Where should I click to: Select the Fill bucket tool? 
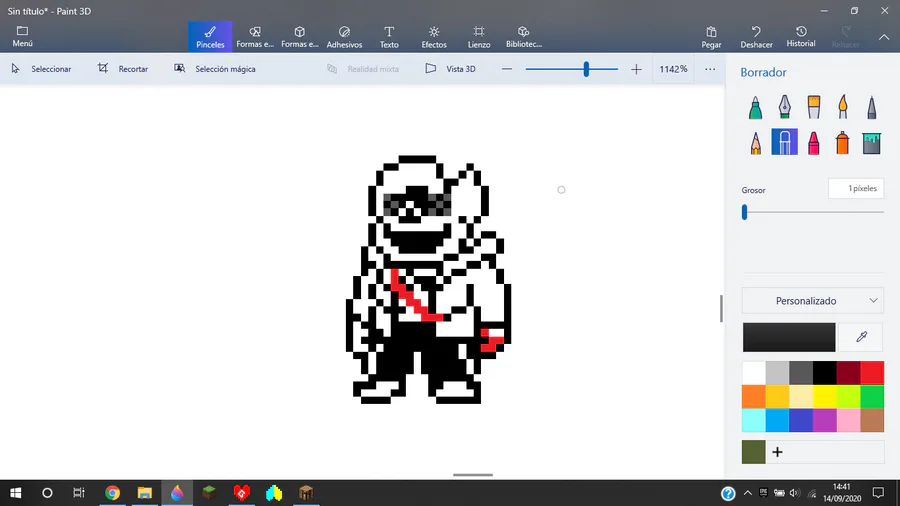872,142
